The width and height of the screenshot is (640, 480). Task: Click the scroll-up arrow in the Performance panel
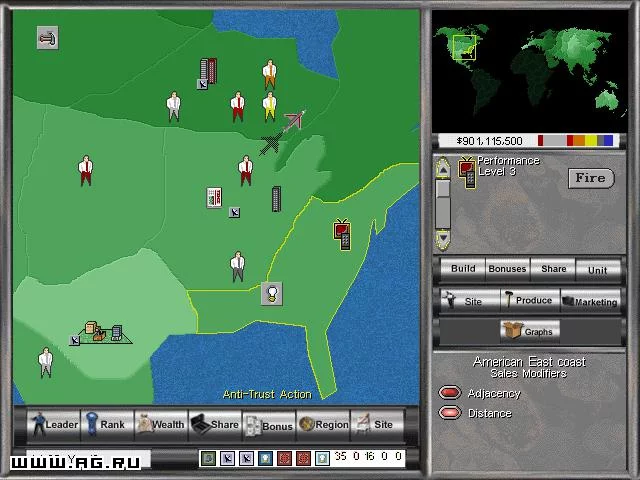coord(443,168)
